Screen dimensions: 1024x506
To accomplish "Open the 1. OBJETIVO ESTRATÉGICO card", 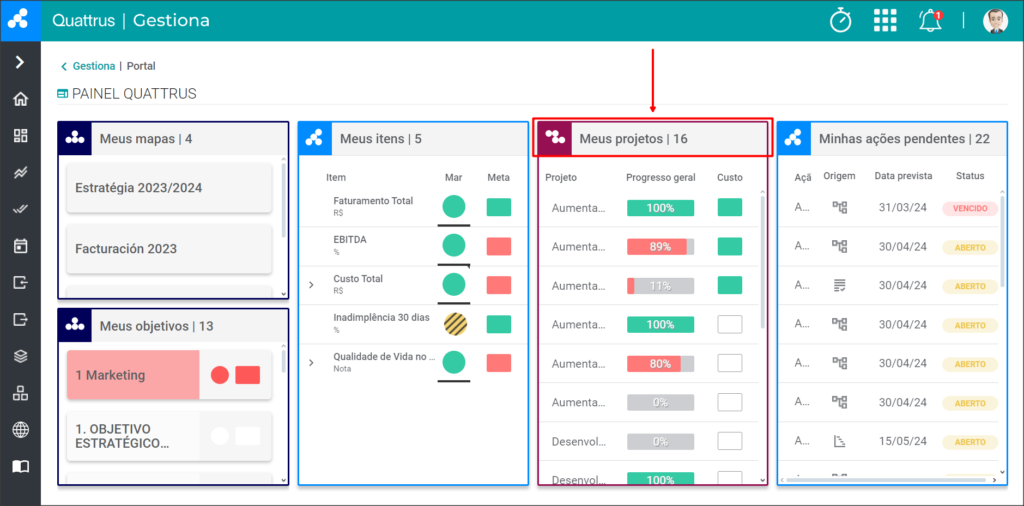I will pos(169,436).
